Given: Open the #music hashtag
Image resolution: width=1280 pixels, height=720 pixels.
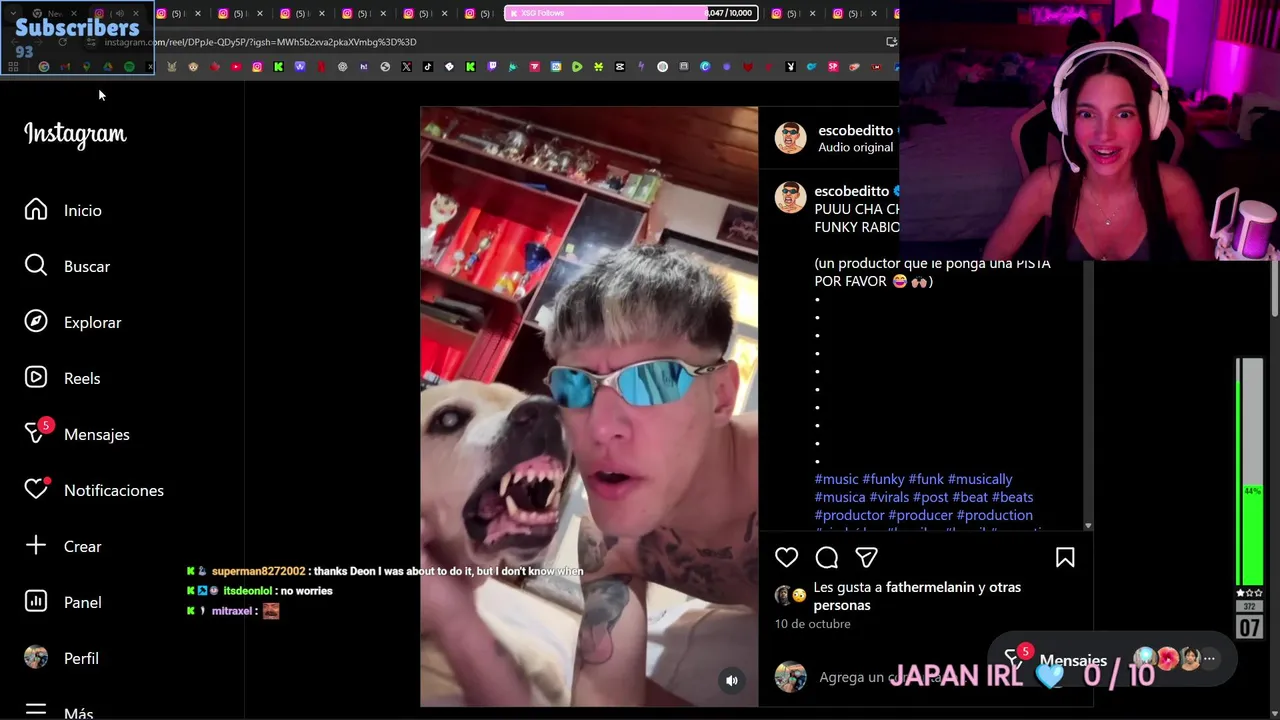Looking at the screenshot, I should (x=836, y=479).
